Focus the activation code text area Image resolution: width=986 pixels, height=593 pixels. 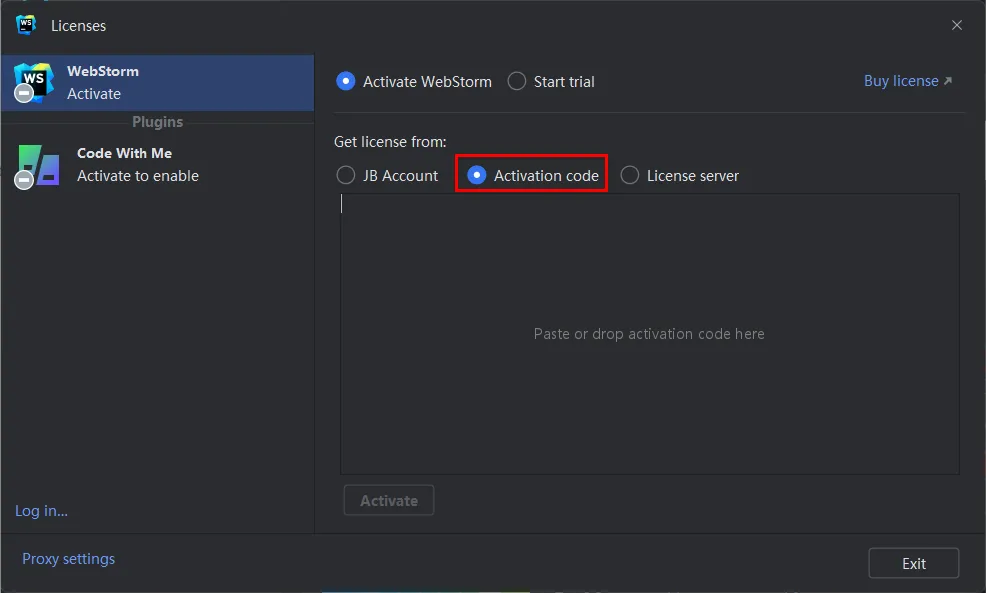click(649, 334)
